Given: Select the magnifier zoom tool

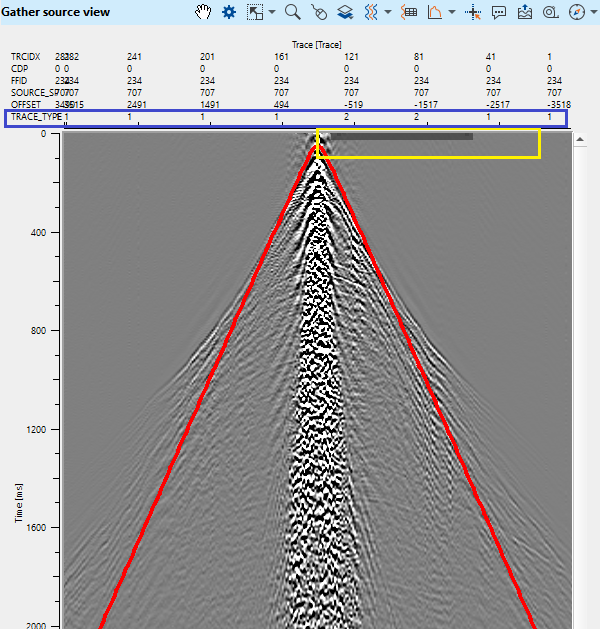Looking at the screenshot, I should 293,12.
